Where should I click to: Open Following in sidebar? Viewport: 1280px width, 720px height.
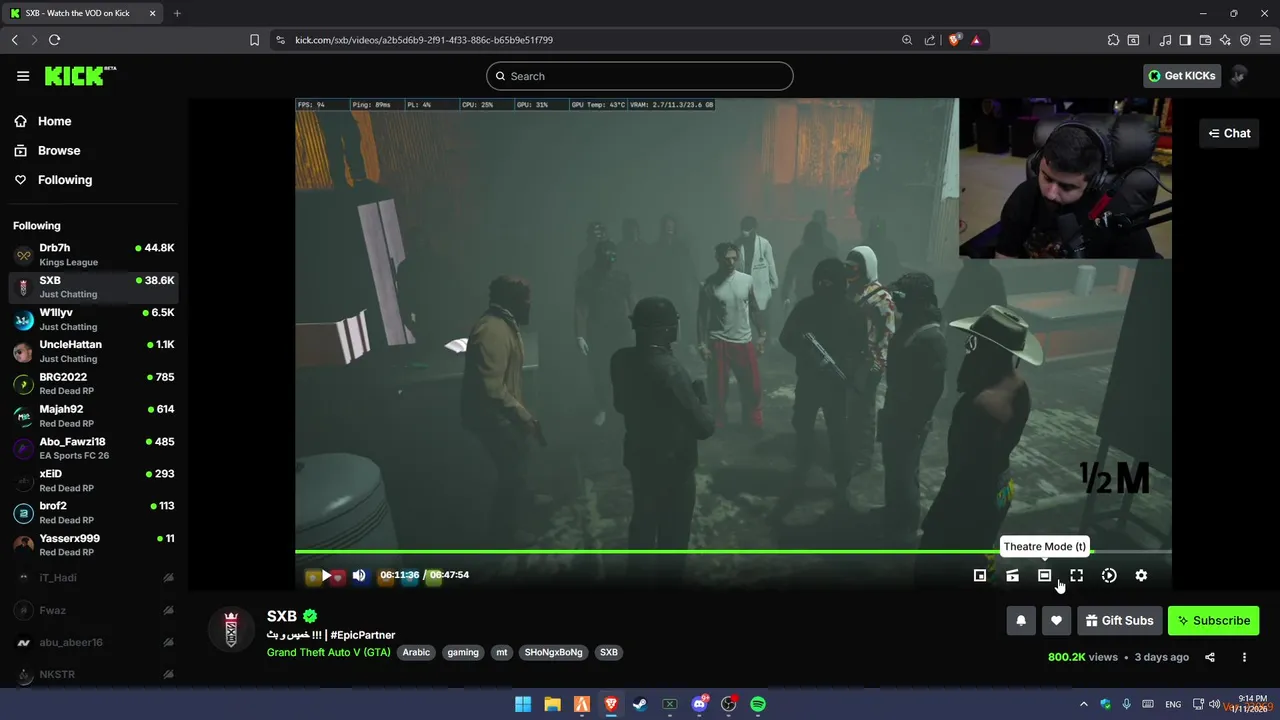[65, 180]
